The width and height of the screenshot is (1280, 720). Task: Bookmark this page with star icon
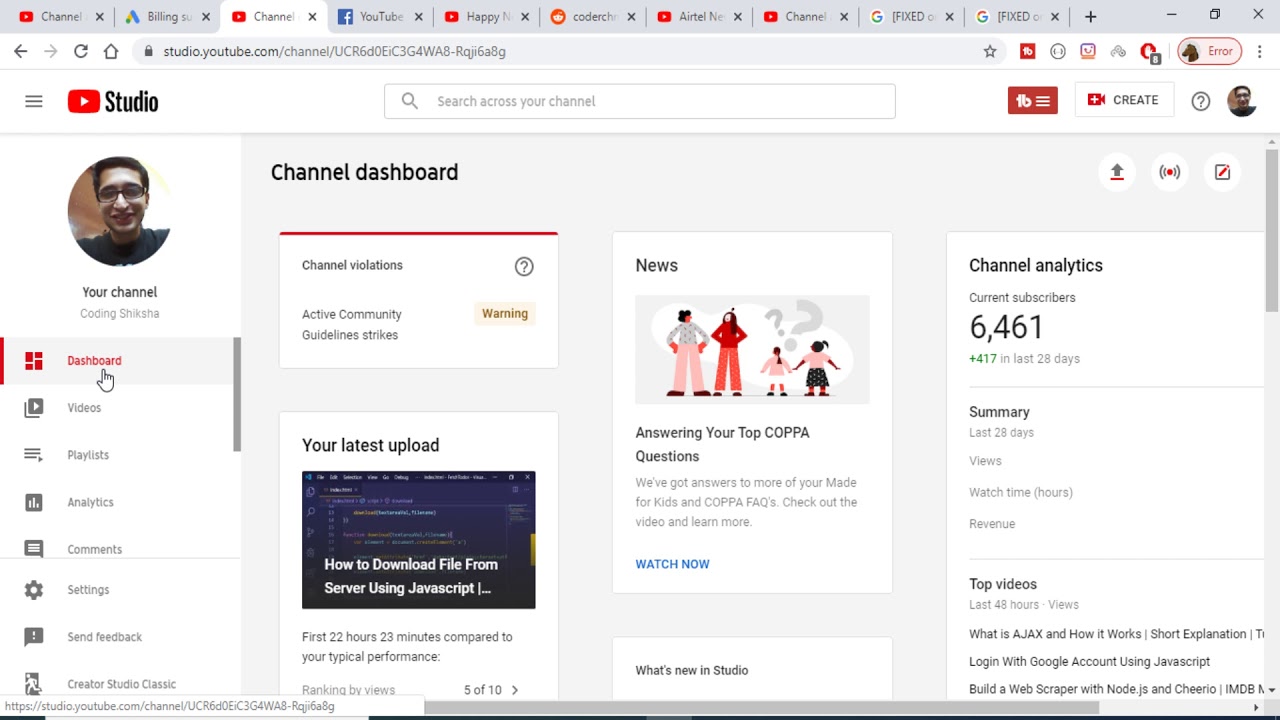[990, 51]
